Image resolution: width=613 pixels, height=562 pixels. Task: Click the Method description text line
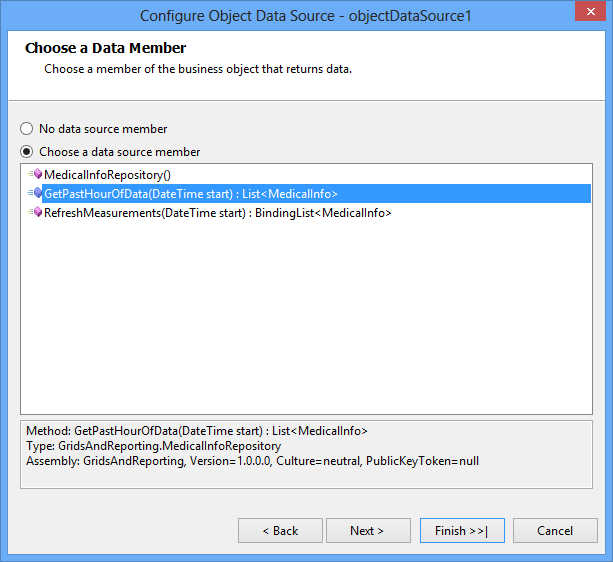(197, 431)
